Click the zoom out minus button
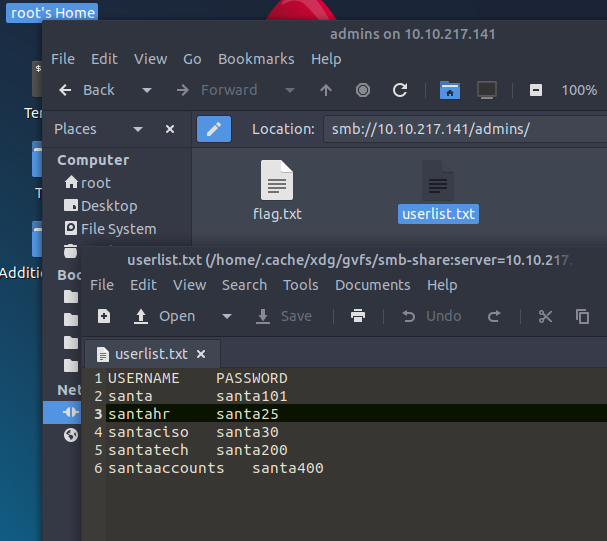This screenshot has height=541, width=607. 535,90
